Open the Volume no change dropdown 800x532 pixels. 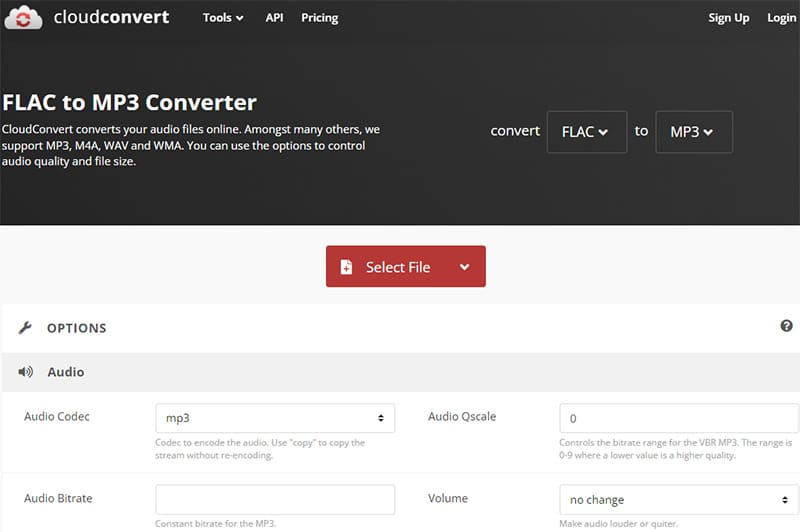click(x=679, y=499)
